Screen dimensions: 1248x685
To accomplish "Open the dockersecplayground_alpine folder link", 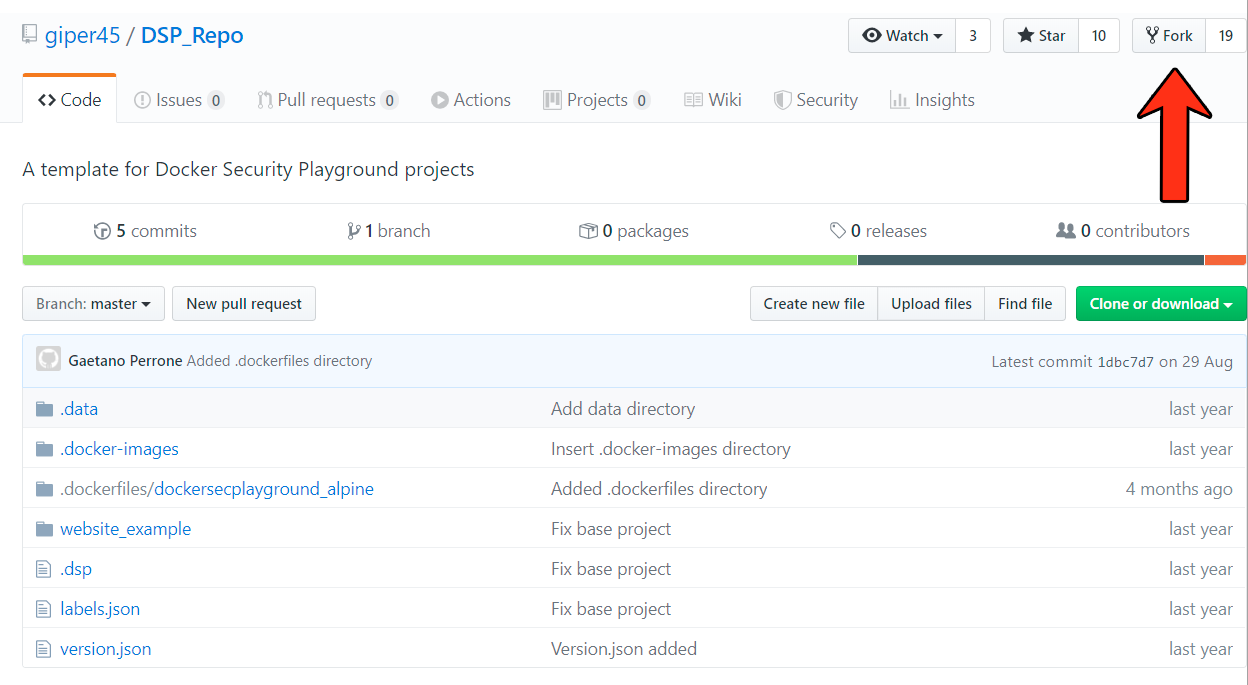I will [264, 489].
